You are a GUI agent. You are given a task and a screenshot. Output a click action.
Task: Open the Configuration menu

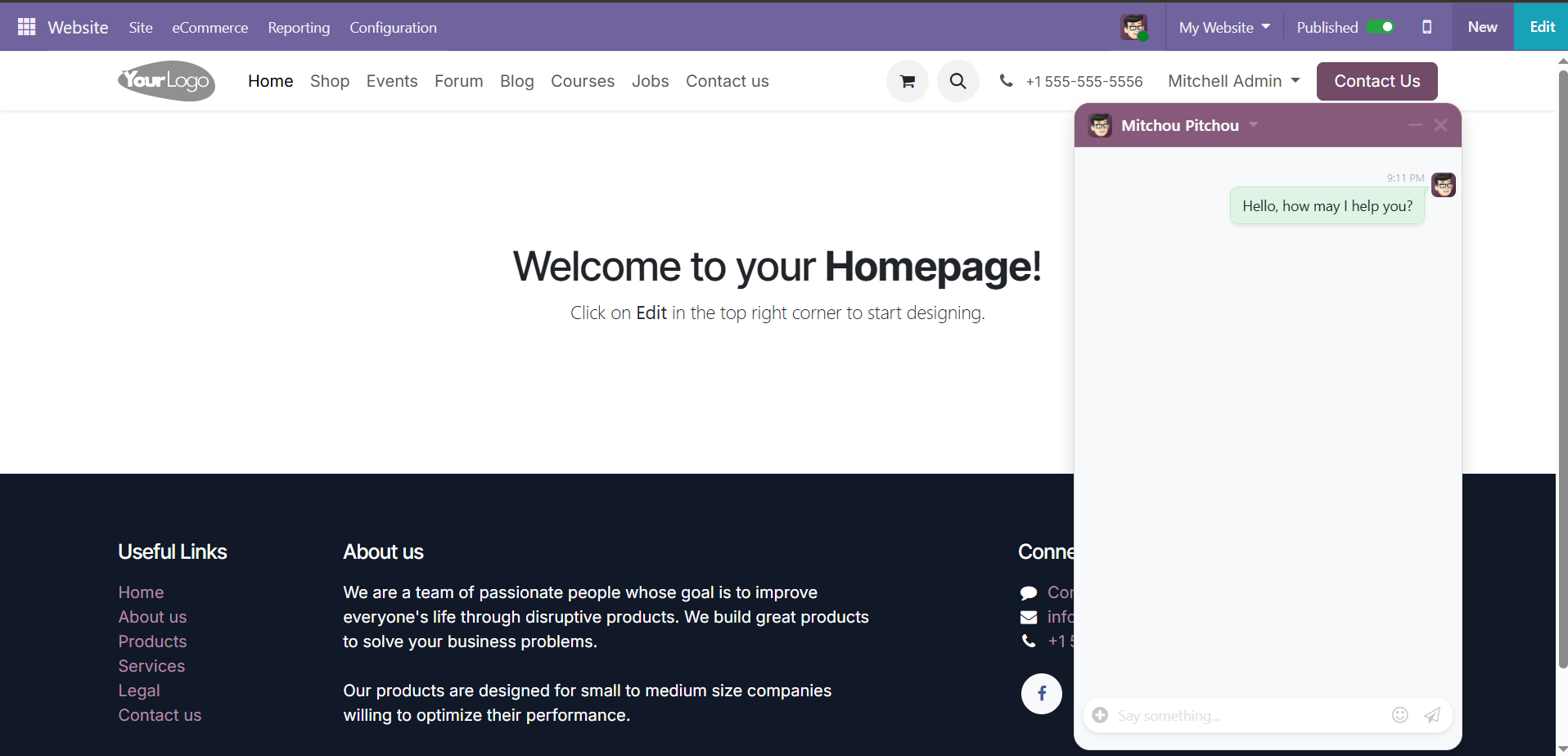[393, 27]
